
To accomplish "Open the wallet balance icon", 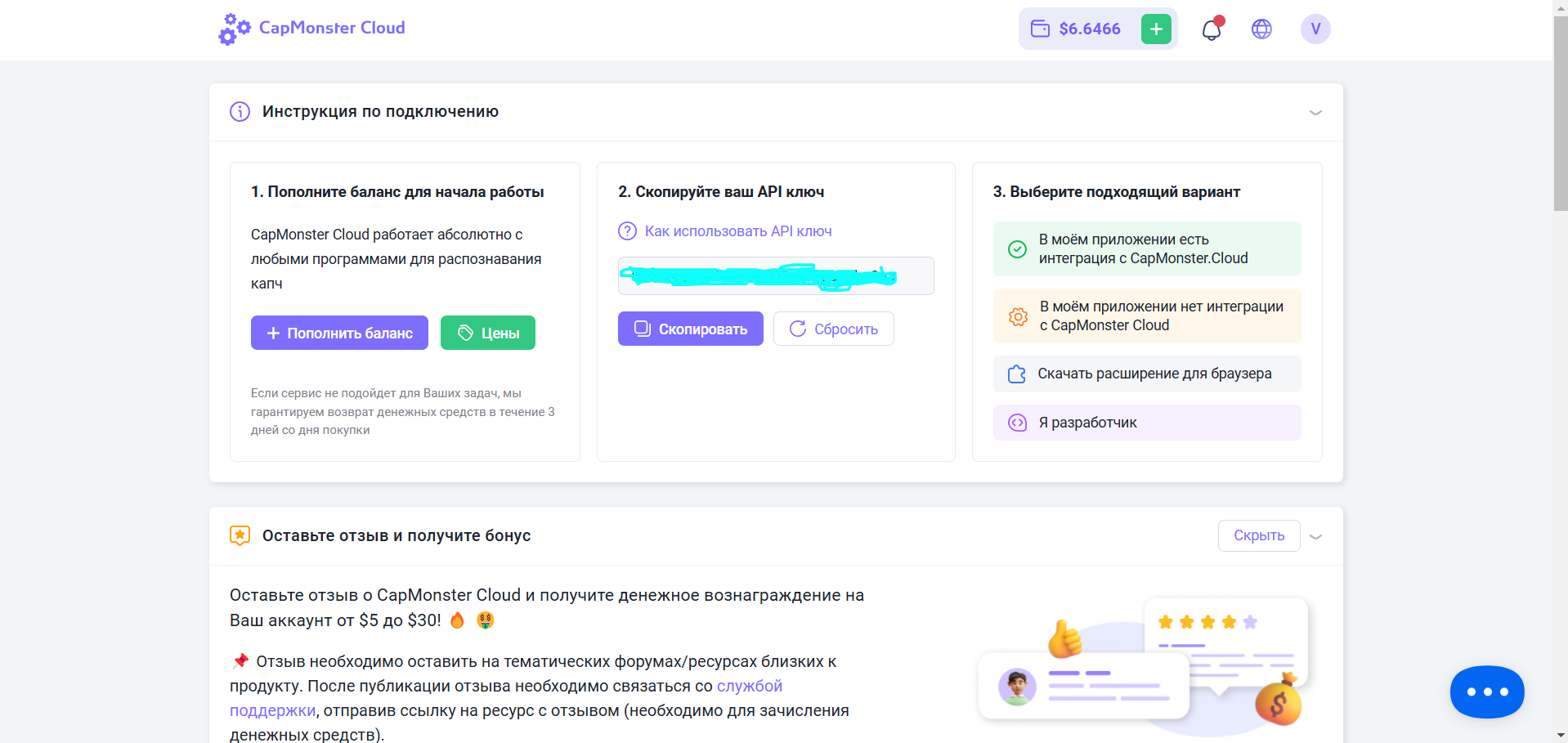I will (x=1040, y=29).
